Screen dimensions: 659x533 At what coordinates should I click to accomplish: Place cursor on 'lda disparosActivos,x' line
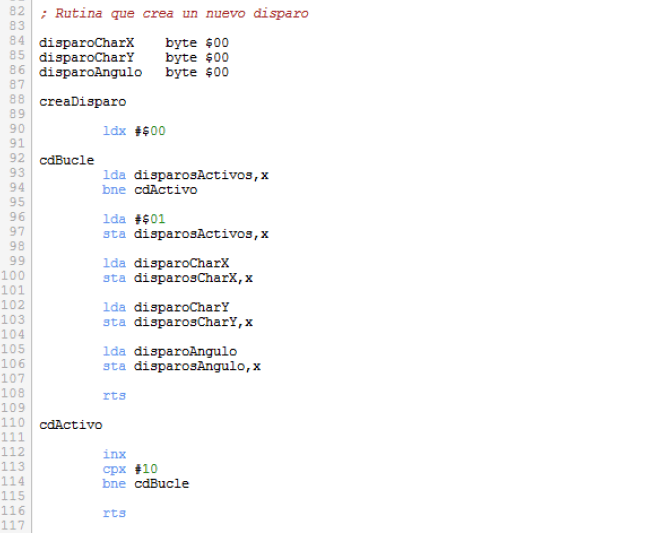click(x=186, y=175)
